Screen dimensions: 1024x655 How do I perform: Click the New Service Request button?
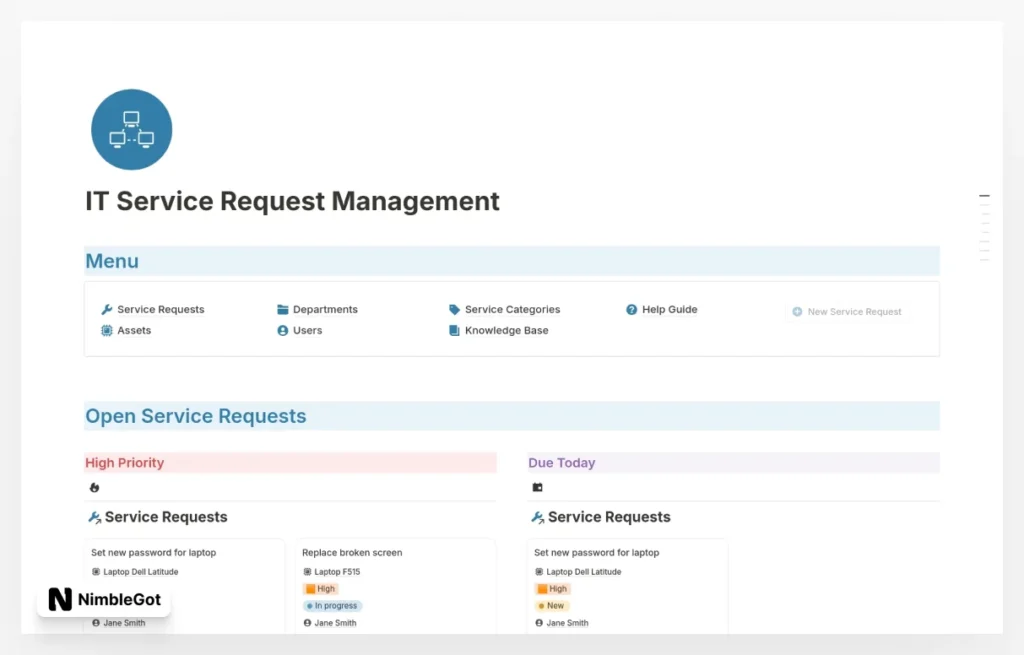847,311
